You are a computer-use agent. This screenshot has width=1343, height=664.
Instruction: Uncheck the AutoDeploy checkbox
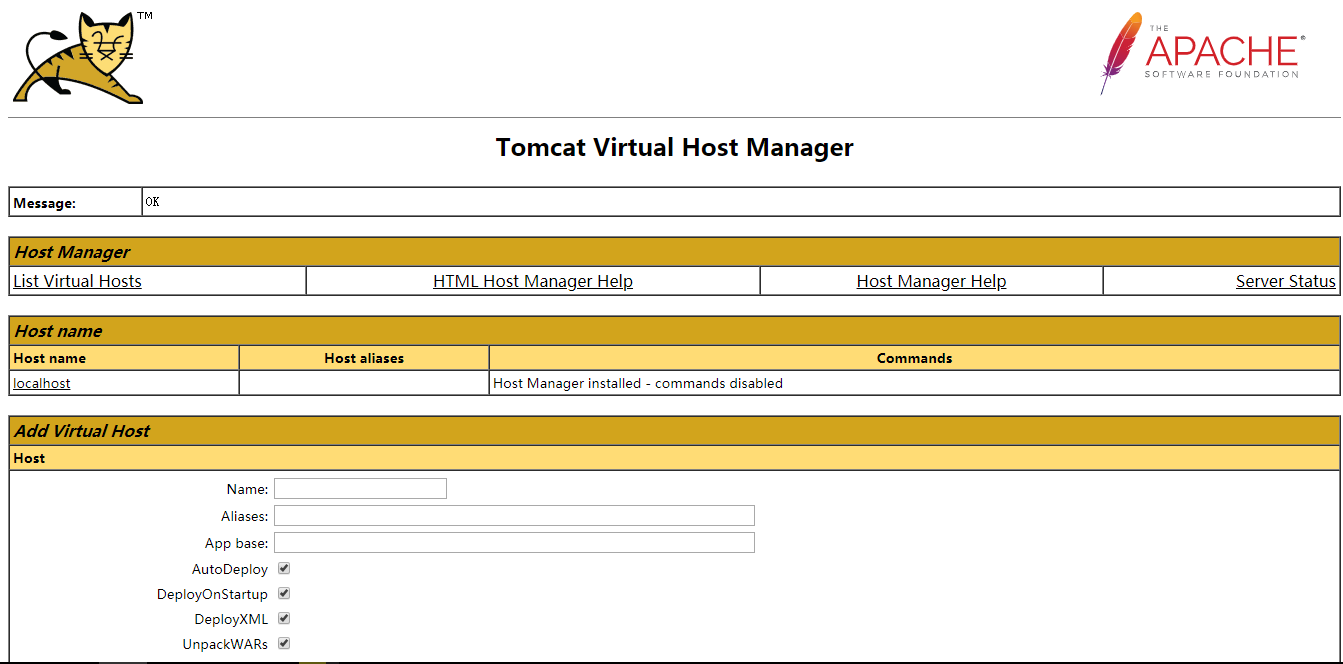click(x=284, y=568)
